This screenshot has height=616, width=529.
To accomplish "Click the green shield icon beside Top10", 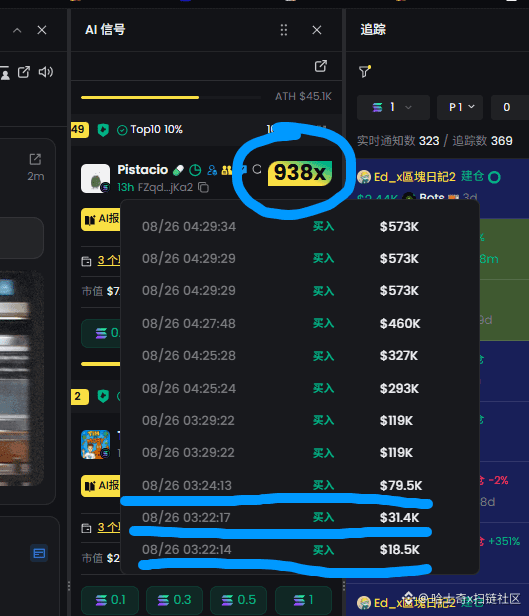I will 103,130.
